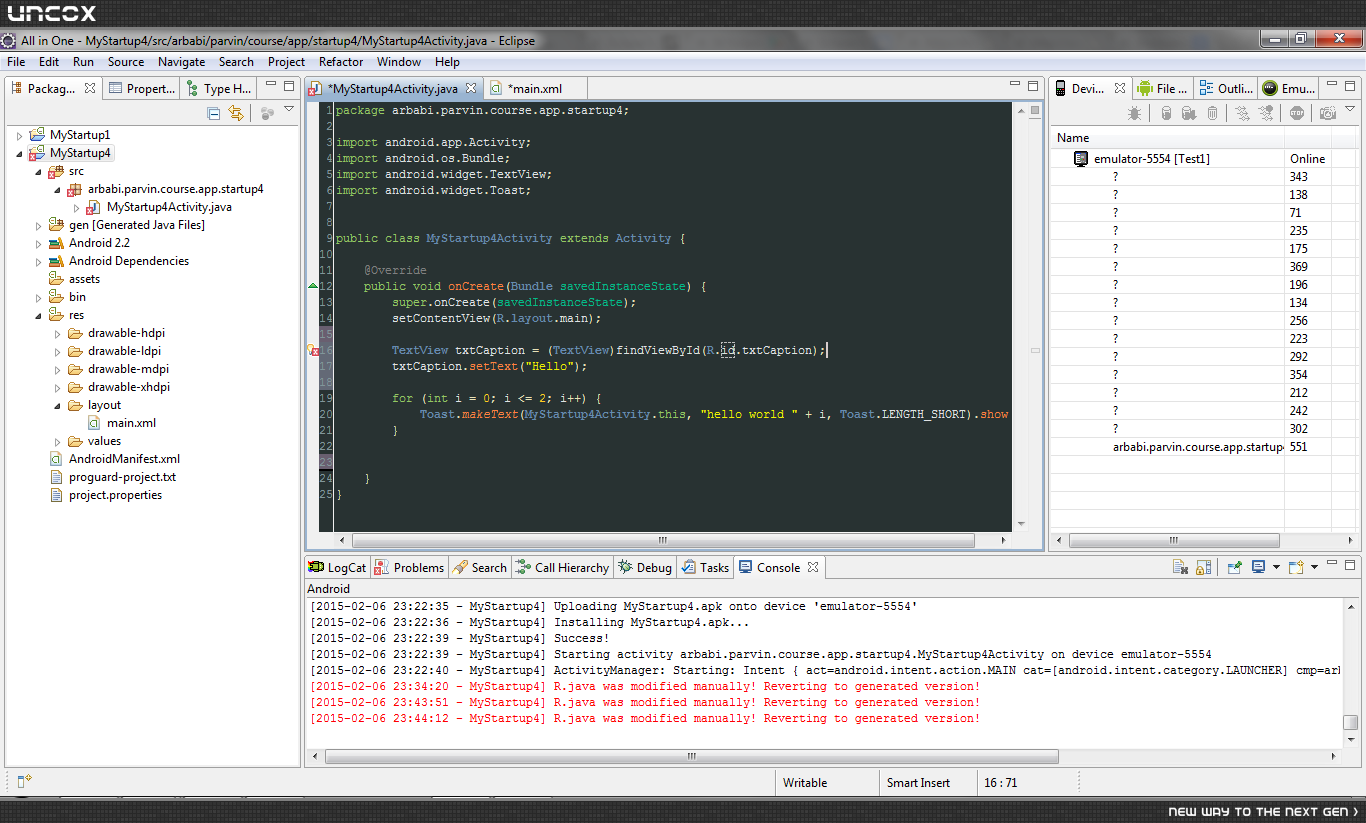Screen dimensions: 1366x823
Task: Open Display Selected Console dropdown arrow
Action: pos(1277,567)
